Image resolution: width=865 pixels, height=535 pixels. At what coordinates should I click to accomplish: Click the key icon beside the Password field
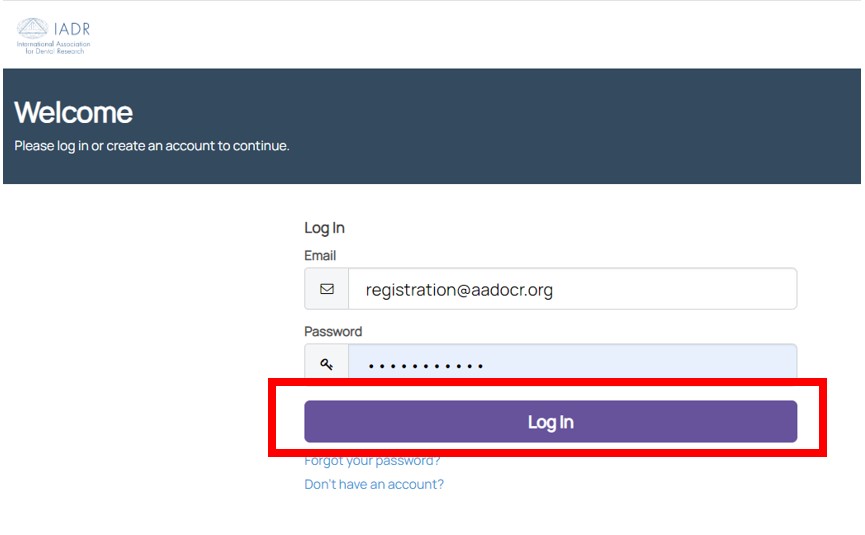(x=327, y=364)
